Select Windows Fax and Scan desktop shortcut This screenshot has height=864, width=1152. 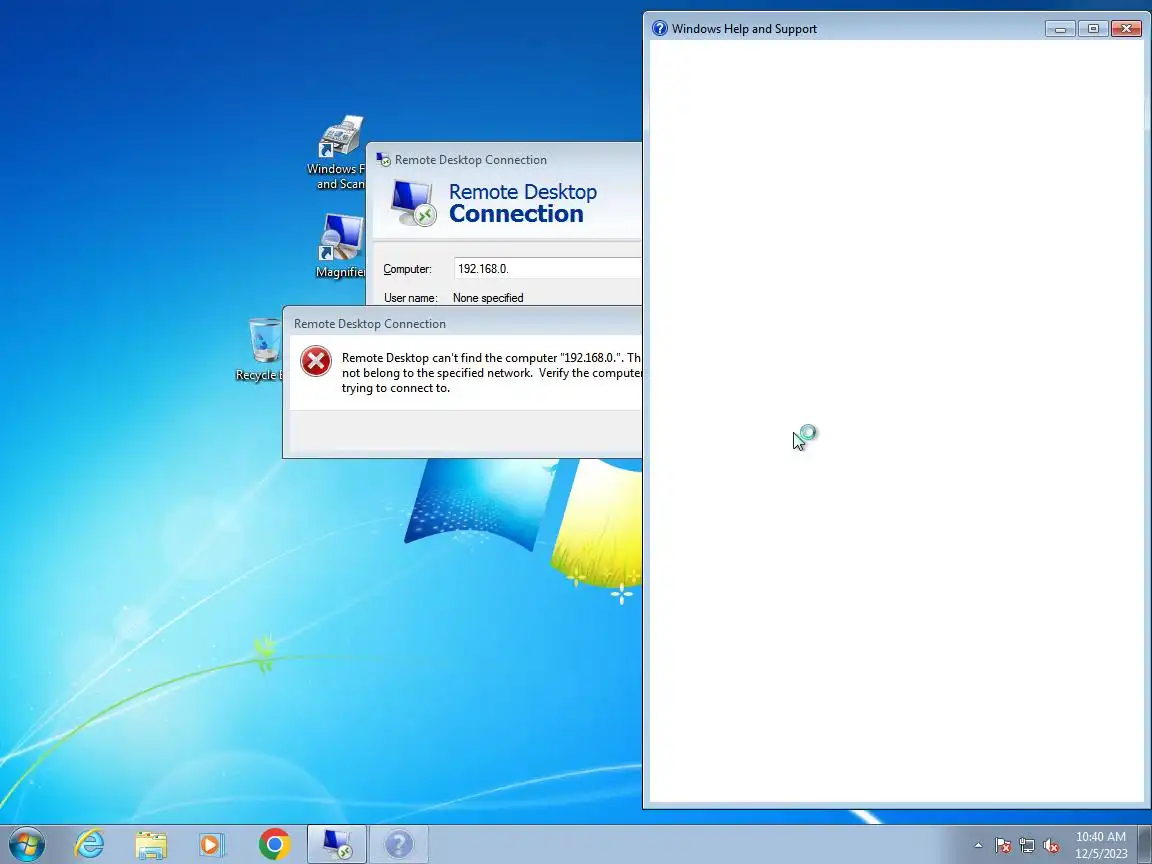tap(336, 153)
